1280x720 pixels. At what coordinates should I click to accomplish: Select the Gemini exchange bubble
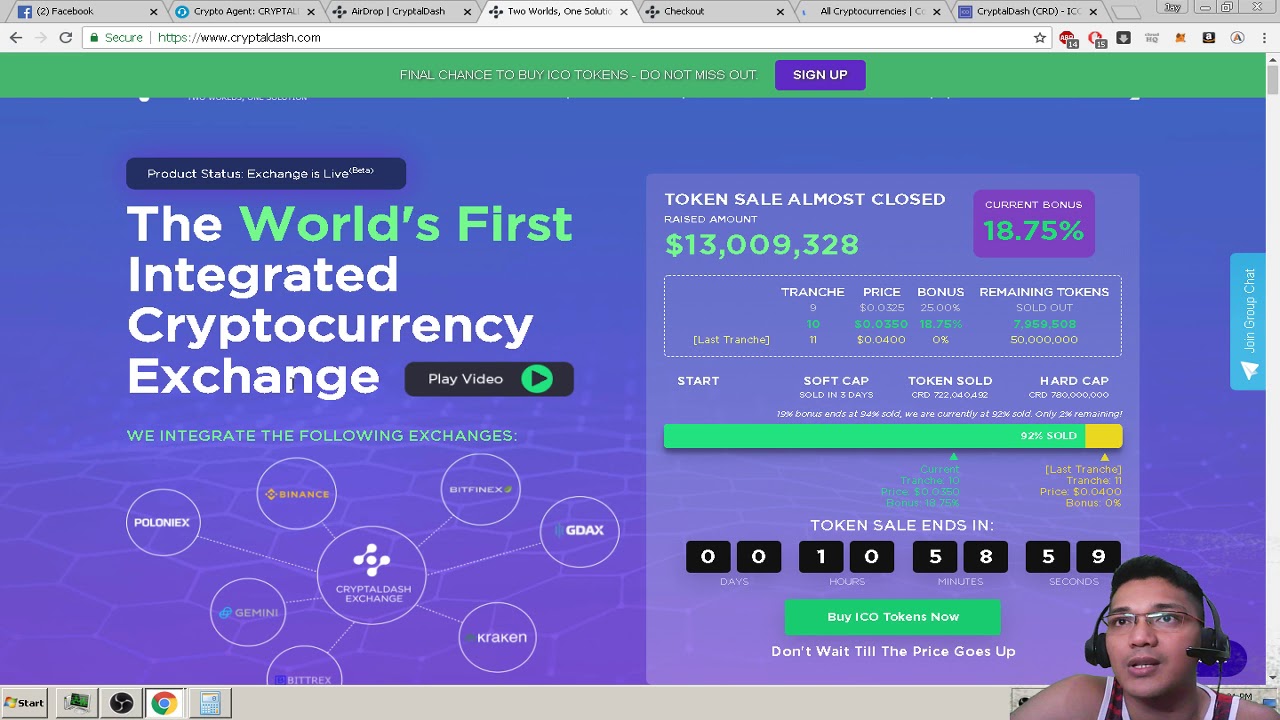(248, 613)
